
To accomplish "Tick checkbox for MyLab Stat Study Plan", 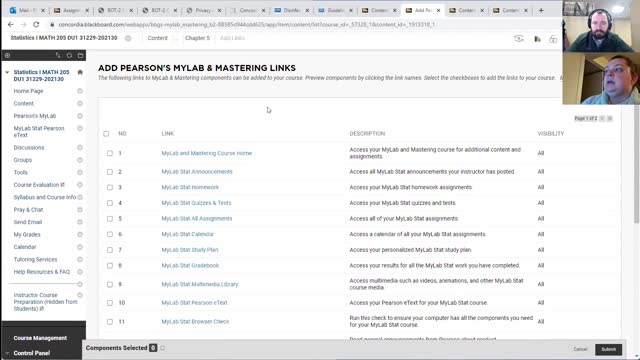I will (x=110, y=250).
